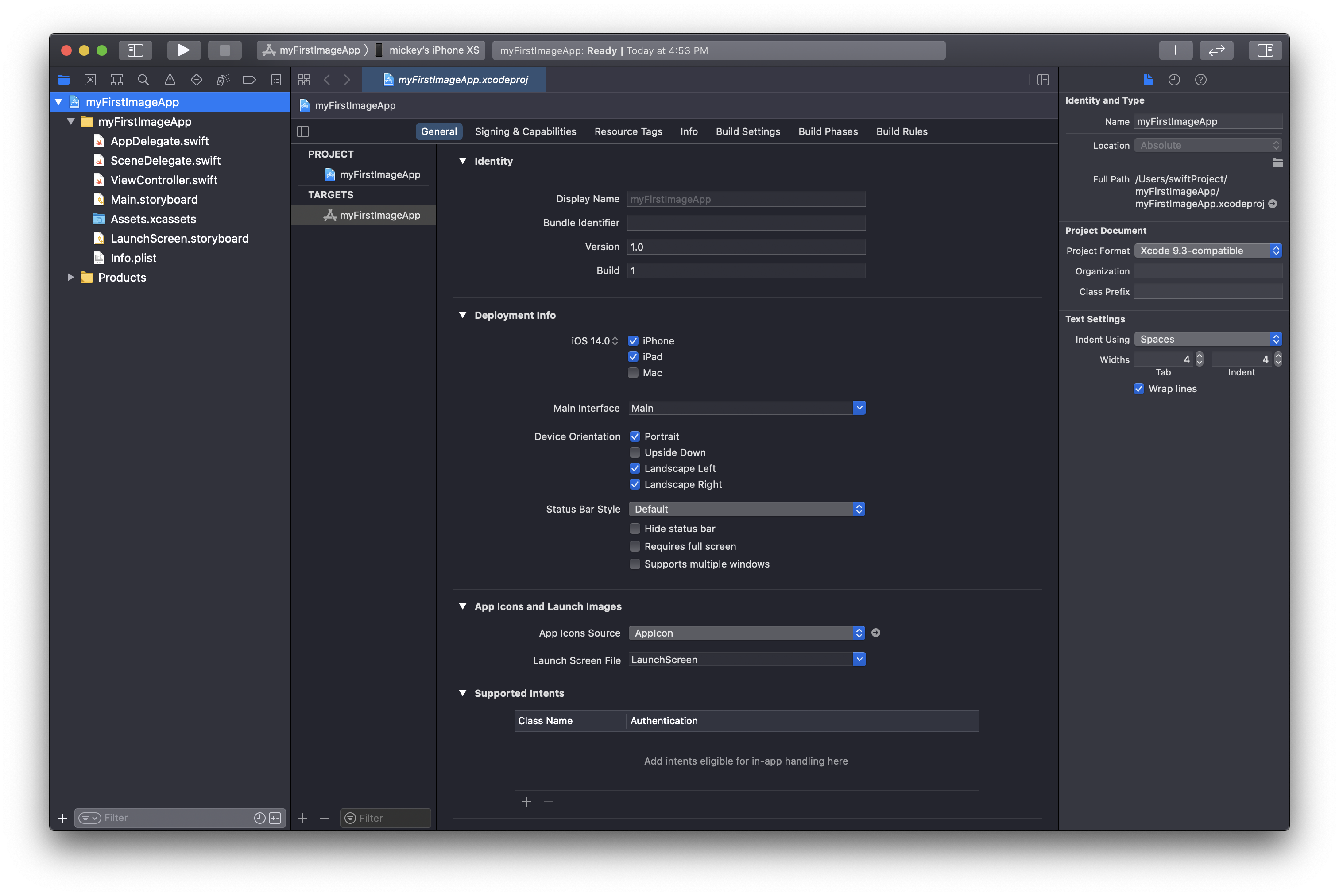This screenshot has height=896, width=1339.
Task: Click the Run (play) button
Action: 183,50
